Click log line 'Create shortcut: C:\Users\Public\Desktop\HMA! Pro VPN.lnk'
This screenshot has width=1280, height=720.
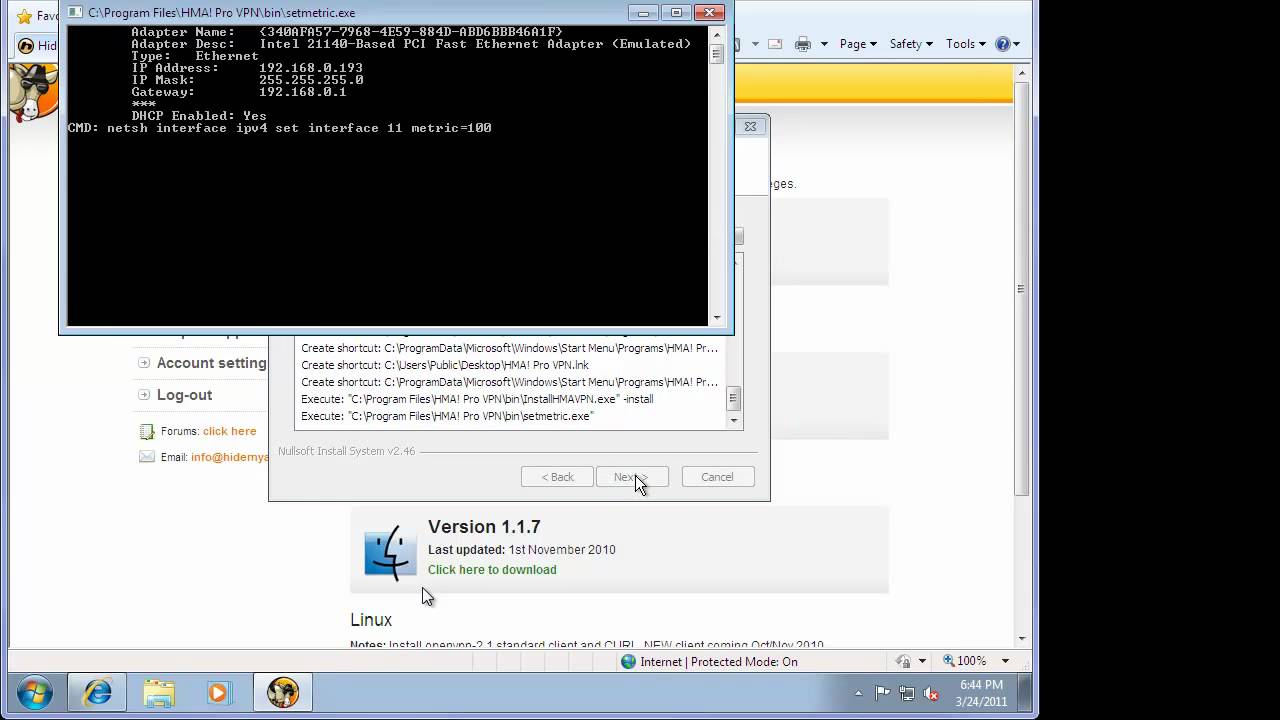pos(445,365)
